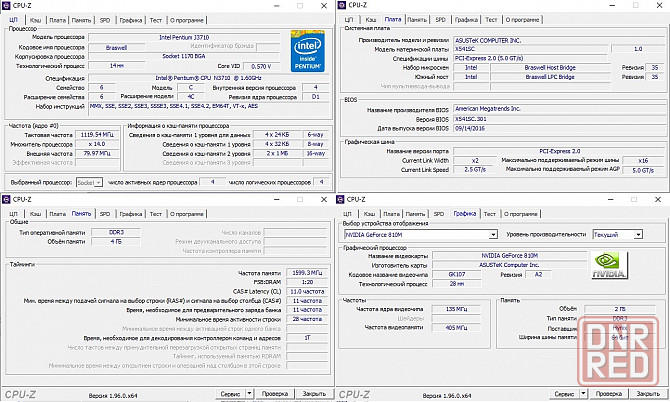Go to the Тест tab in the Плата window
This screenshot has height=402, width=670.
[x=491, y=20]
